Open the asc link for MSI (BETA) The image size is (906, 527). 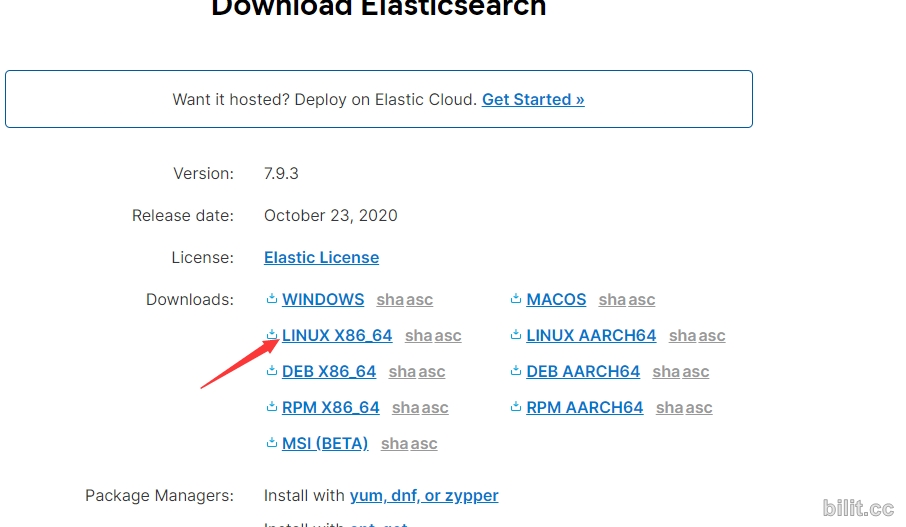pos(424,443)
